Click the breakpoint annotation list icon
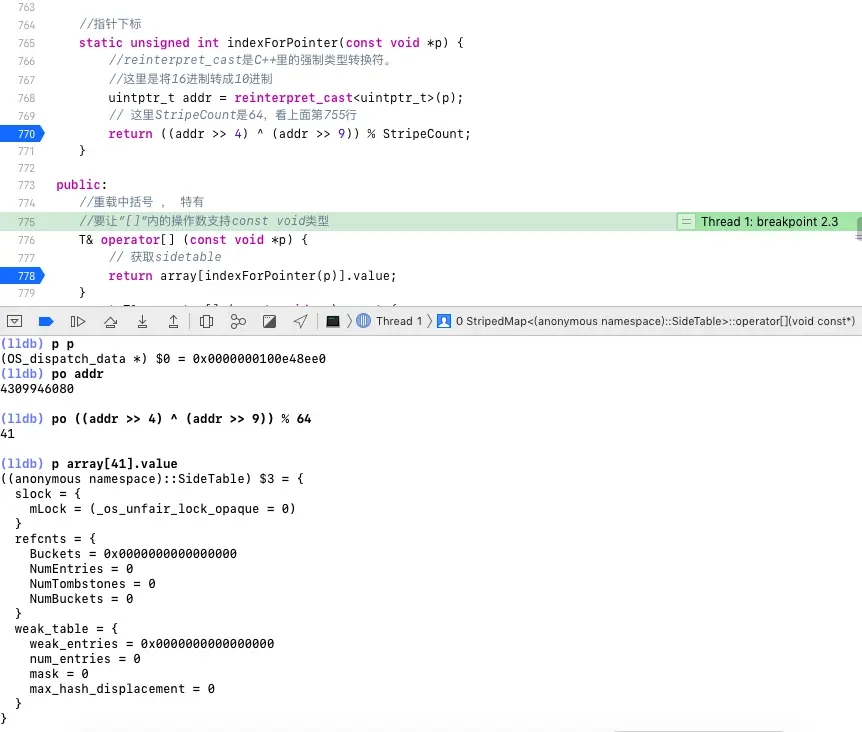The image size is (862, 732). pyautogui.click(x=686, y=221)
